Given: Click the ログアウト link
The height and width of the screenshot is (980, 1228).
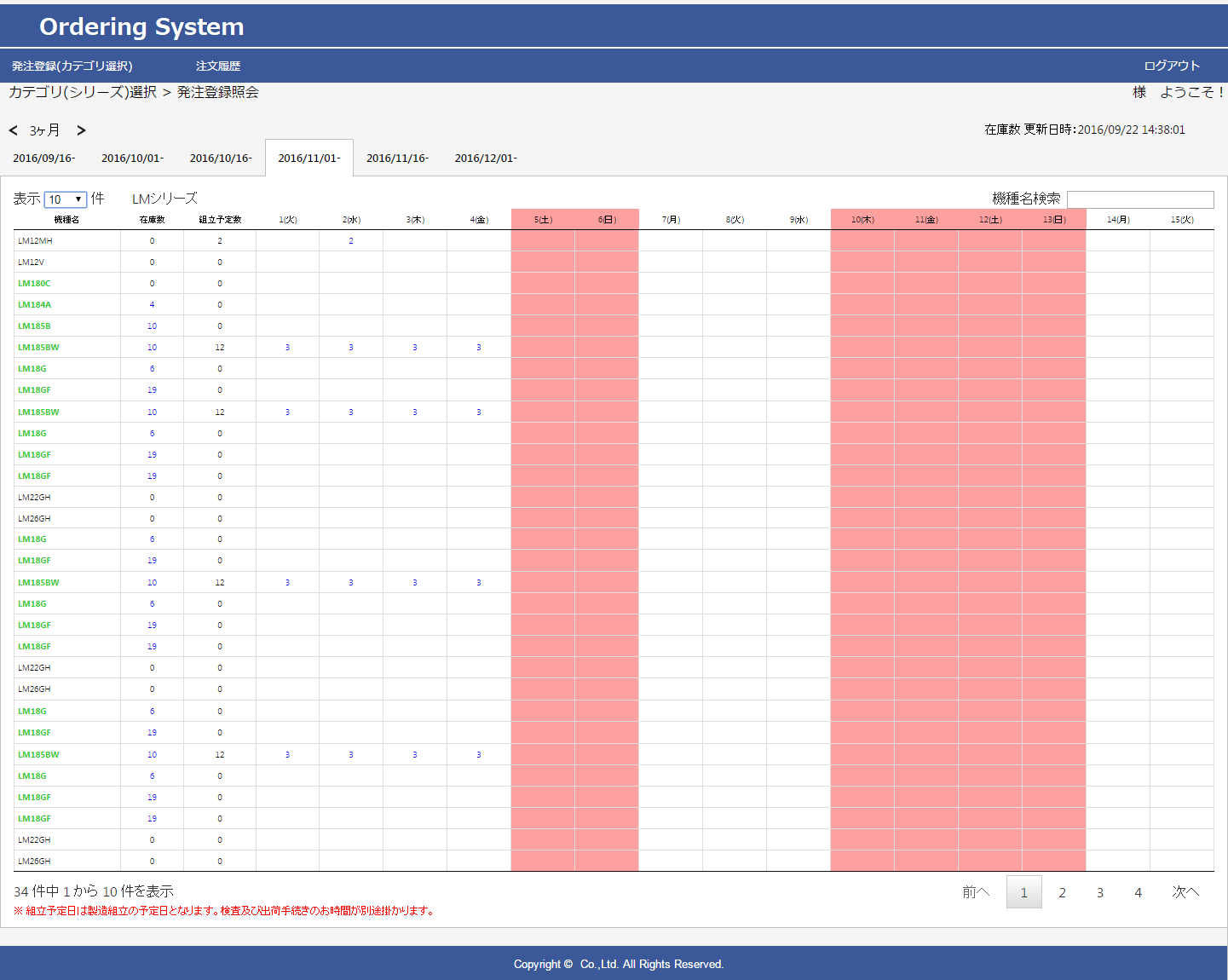Looking at the screenshot, I should click(x=1172, y=66).
